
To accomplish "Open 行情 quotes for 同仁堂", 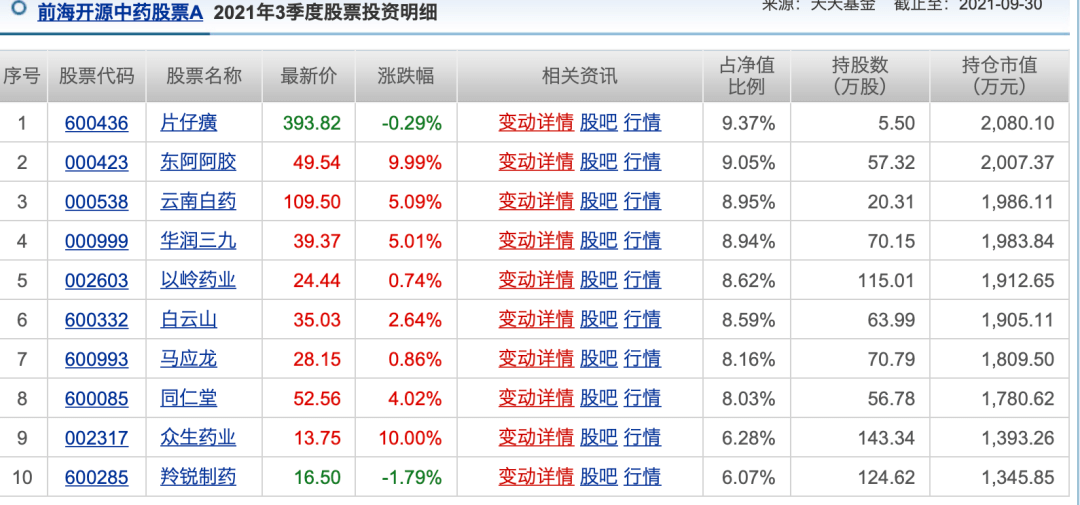I will point(642,398).
